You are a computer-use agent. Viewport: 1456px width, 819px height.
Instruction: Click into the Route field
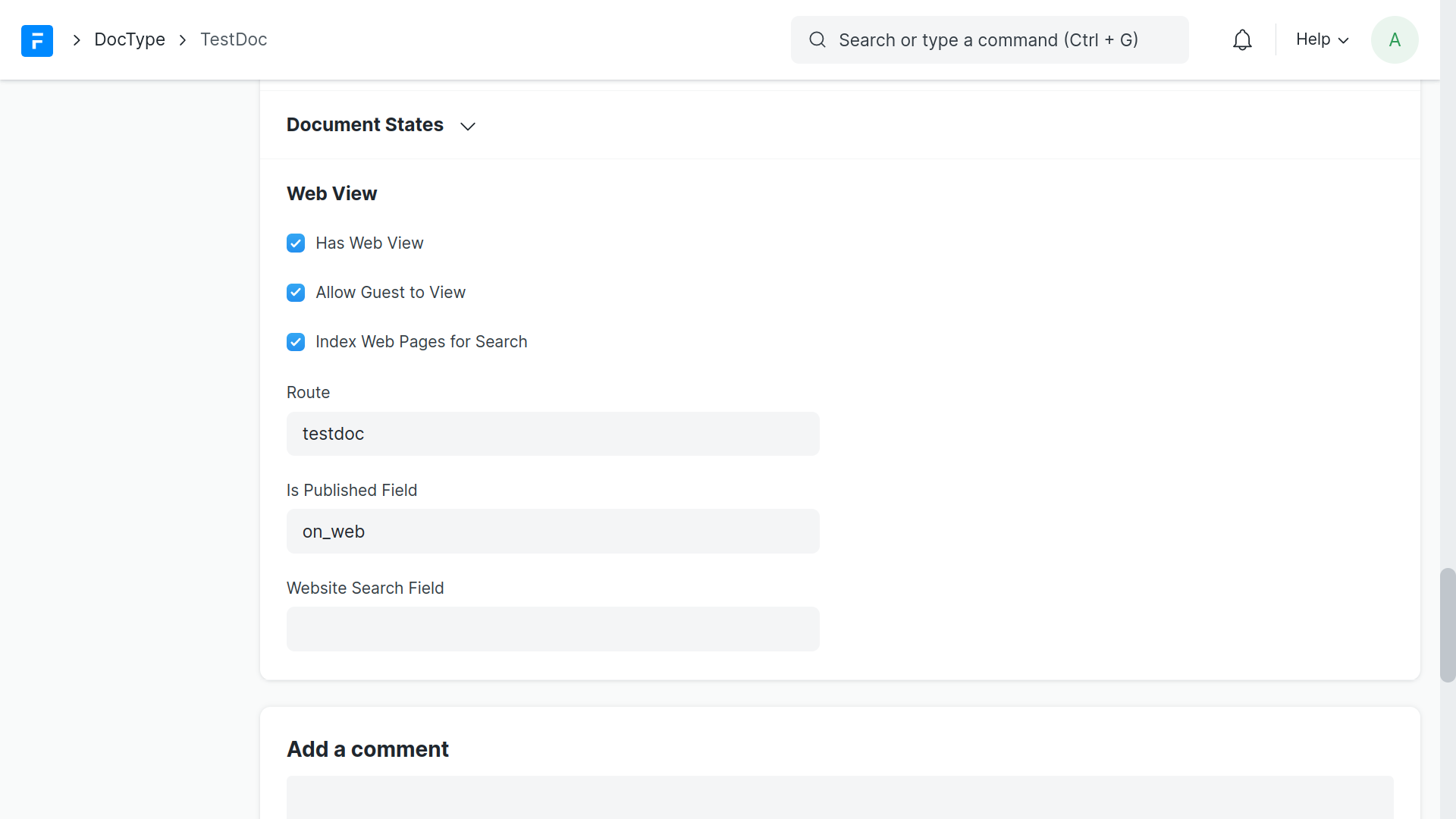click(x=553, y=434)
